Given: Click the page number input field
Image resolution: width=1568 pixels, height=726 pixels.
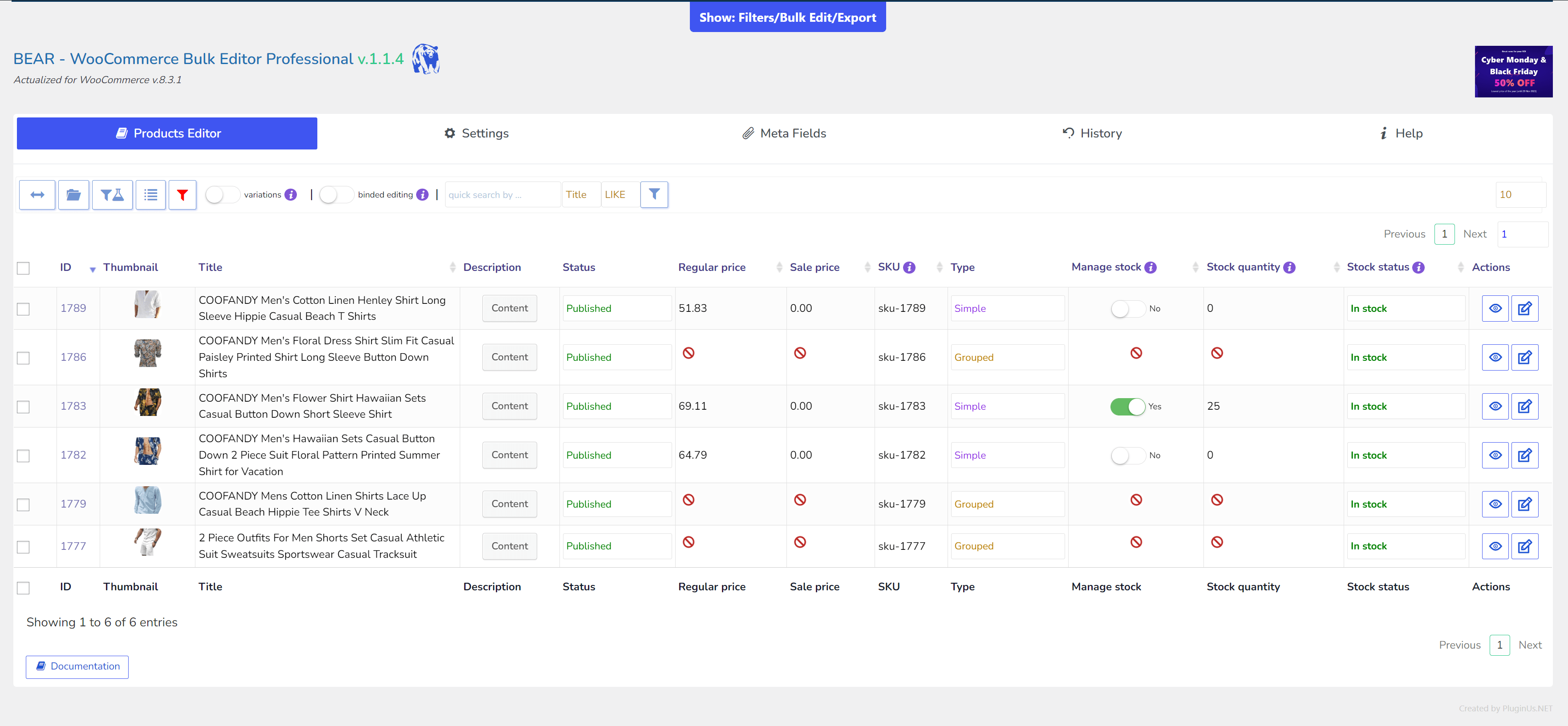Looking at the screenshot, I should pyautogui.click(x=1522, y=234).
